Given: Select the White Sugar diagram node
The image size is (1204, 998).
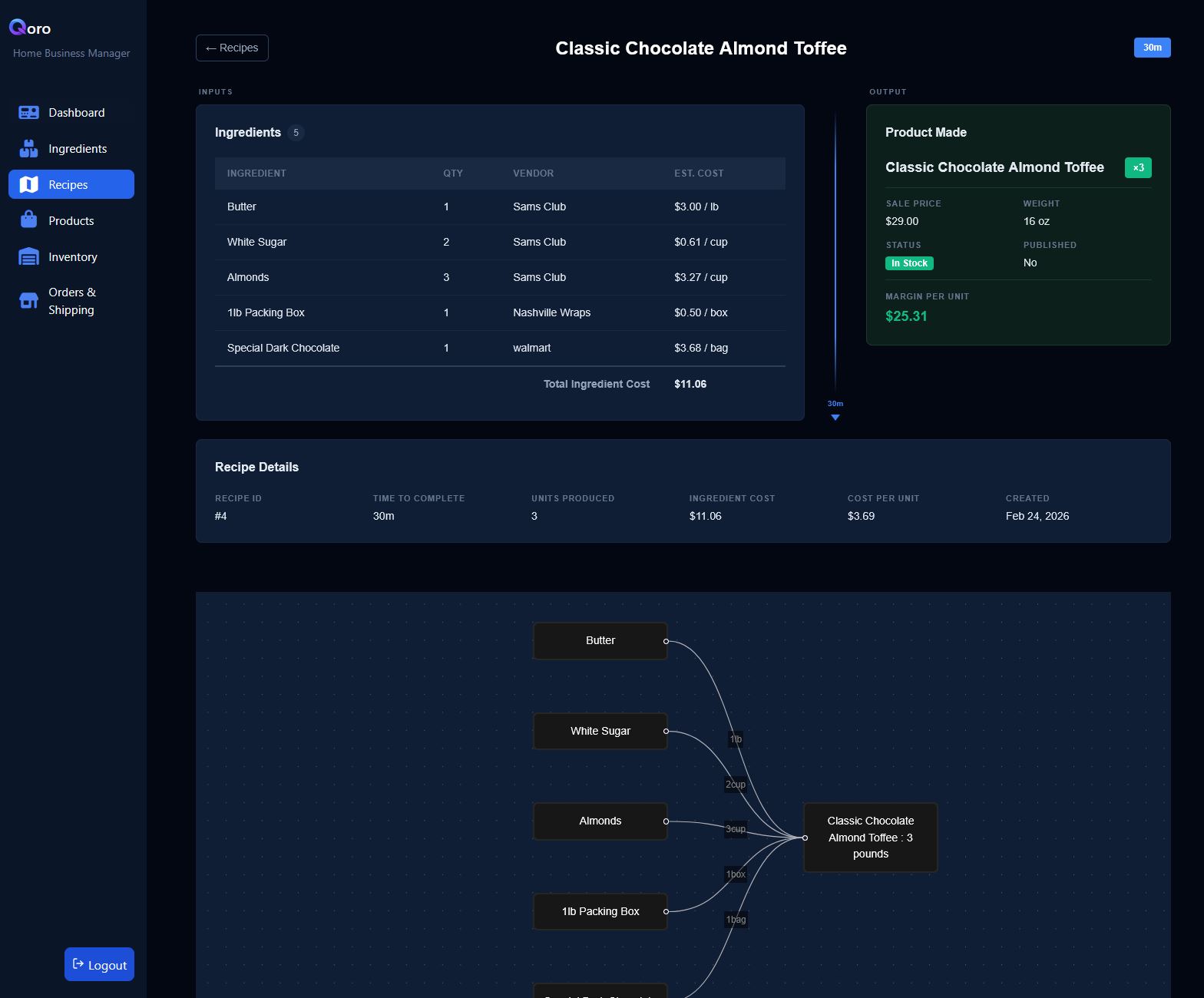Looking at the screenshot, I should [x=600, y=731].
